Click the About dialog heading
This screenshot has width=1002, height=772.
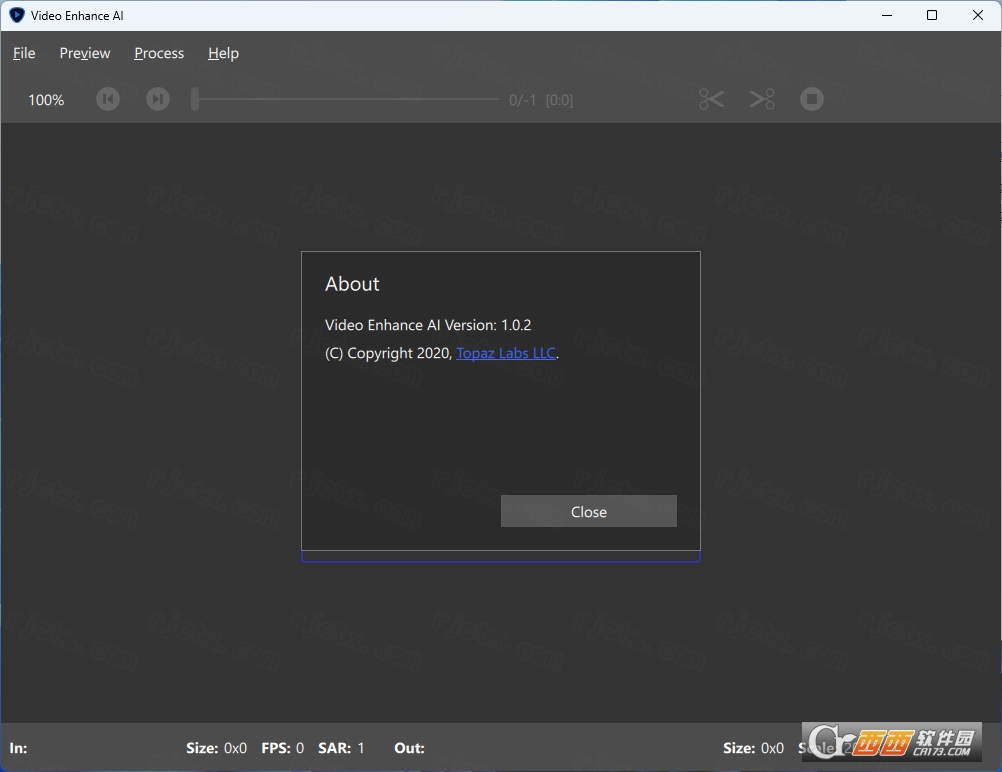coord(352,284)
